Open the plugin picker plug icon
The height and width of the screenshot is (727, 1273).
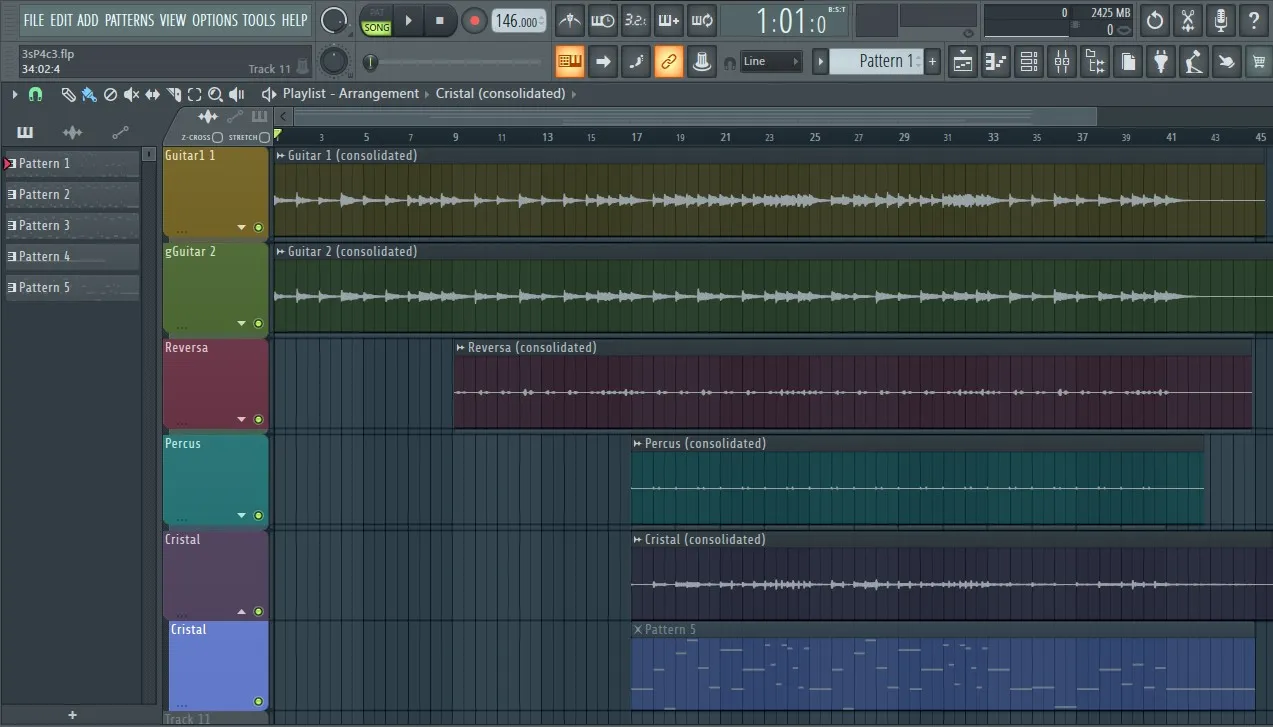click(x=1160, y=61)
